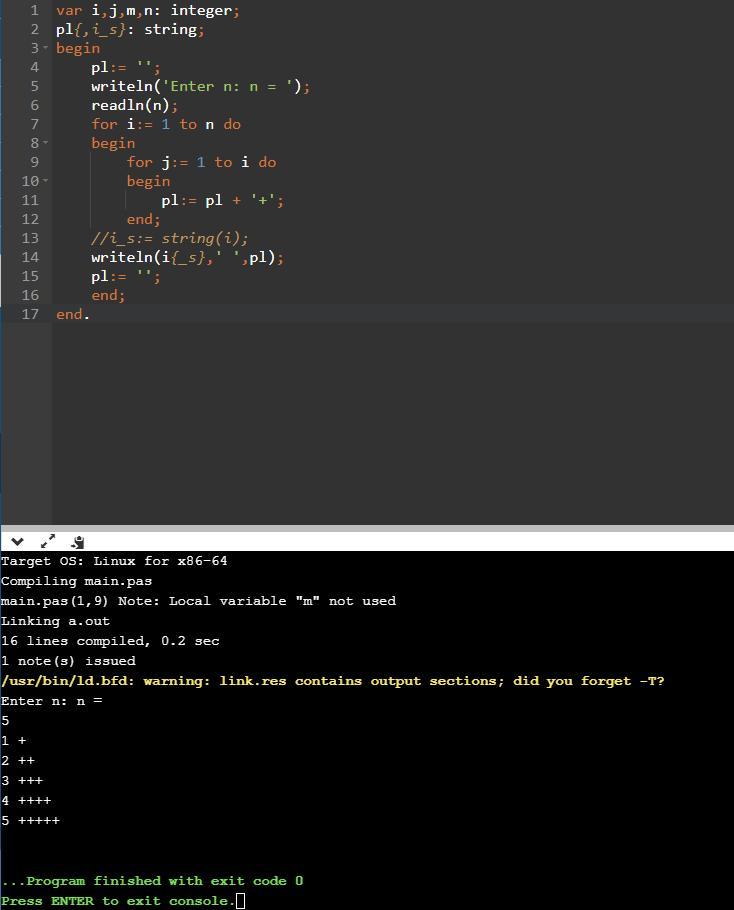Click 'Linking a.out' console line
This screenshot has height=910, width=734.
click(x=55, y=621)
